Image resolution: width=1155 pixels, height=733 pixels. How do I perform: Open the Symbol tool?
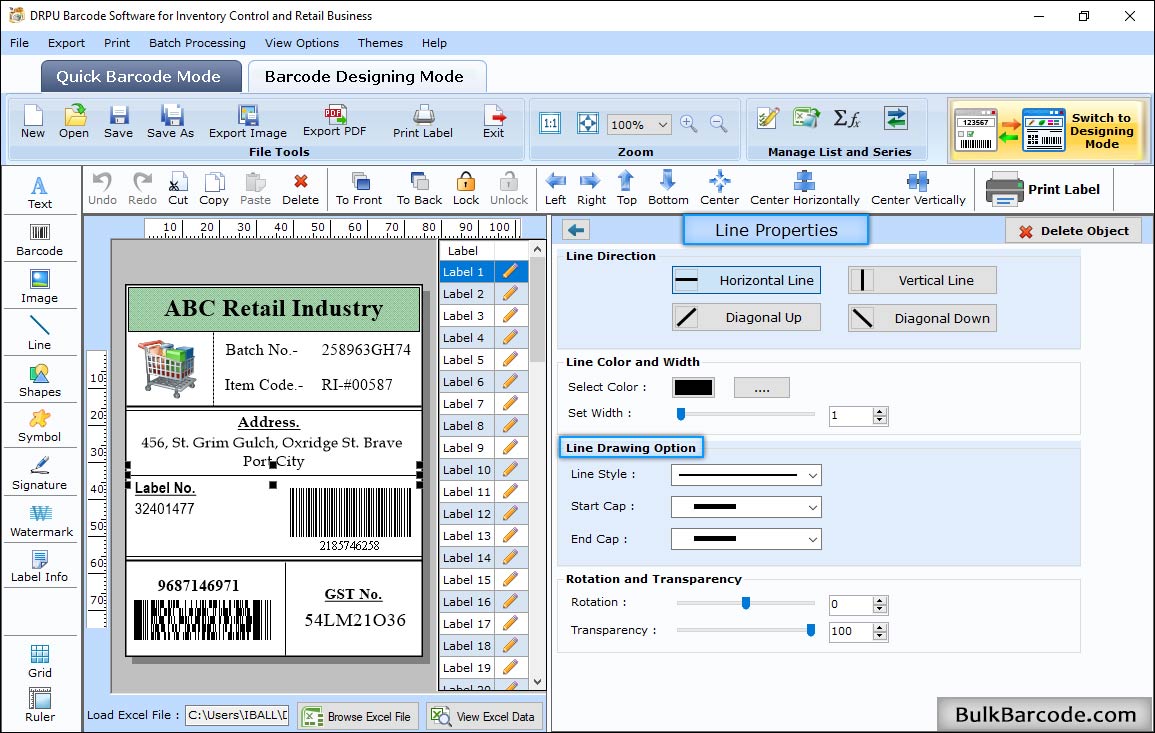(x=40, y=427)
